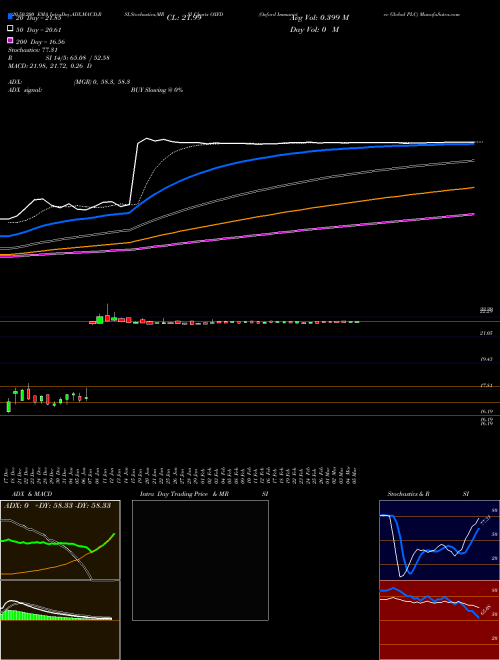Click 'Intra Day Trading Price & MR' title
500x660 pixels.
coord(184,494)
